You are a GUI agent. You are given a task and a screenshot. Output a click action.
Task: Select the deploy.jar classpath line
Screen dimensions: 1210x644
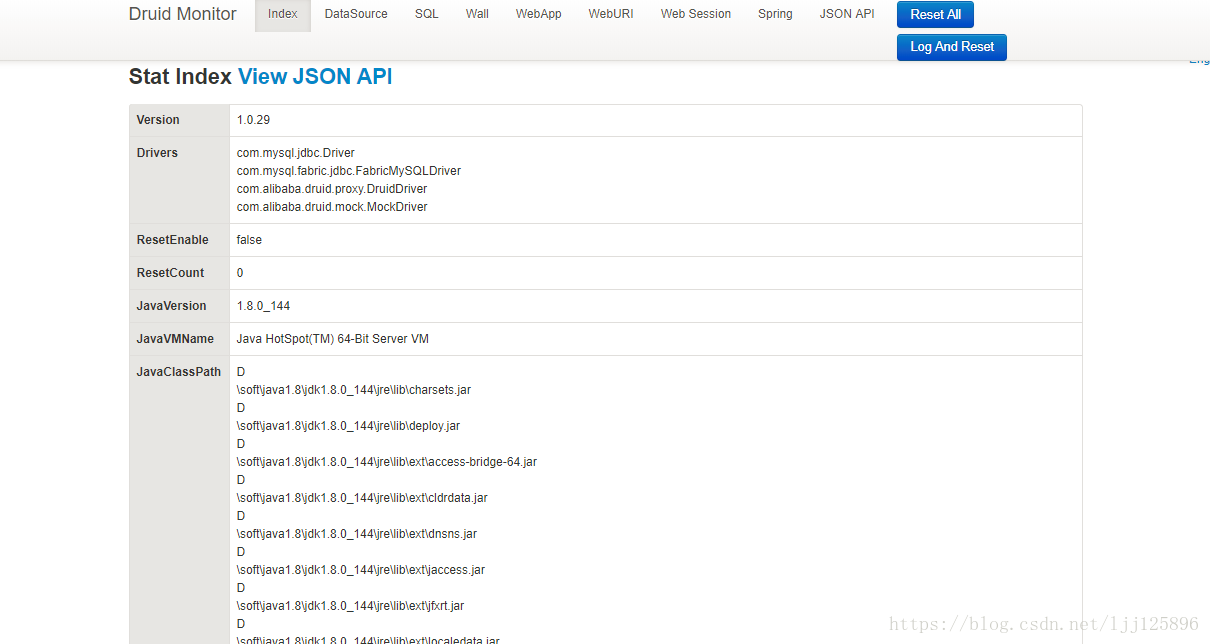(x=348, y=426)
